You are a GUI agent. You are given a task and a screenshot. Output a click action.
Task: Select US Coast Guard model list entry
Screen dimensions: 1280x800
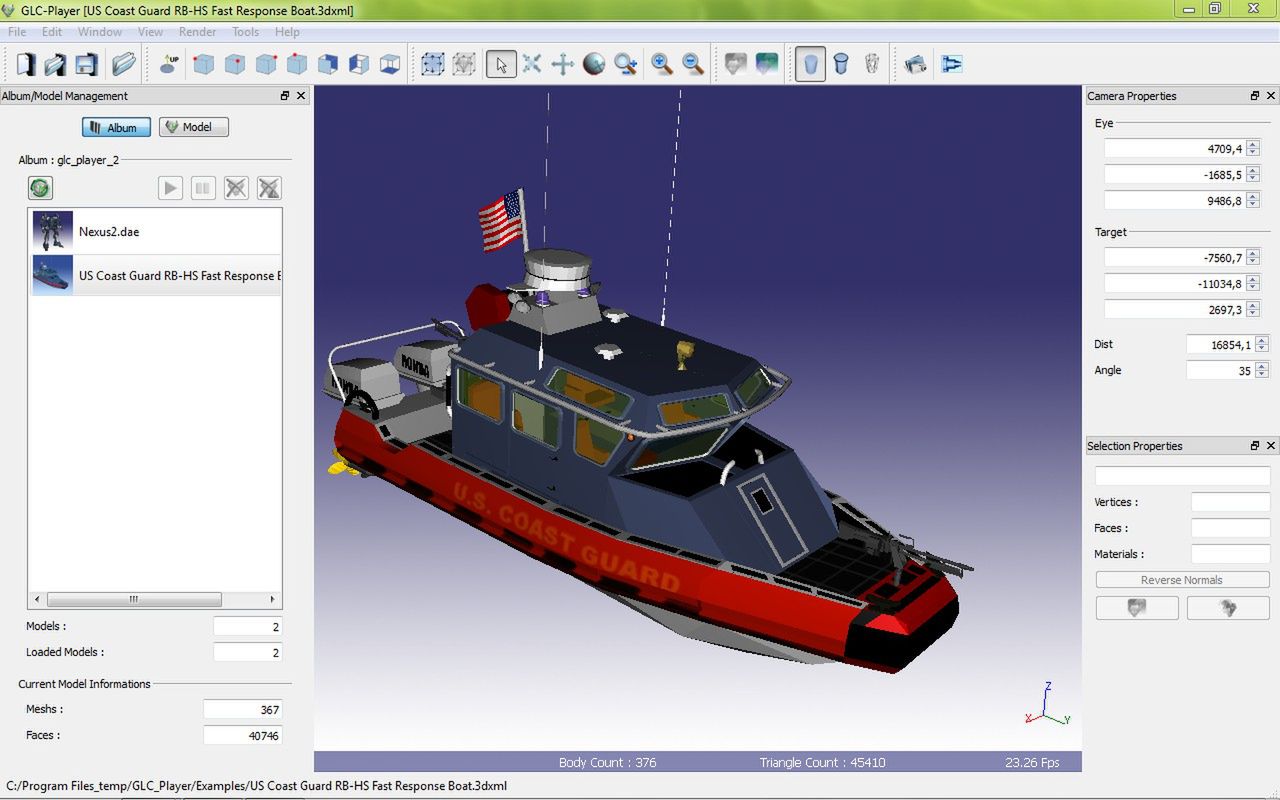coord(155,275)
